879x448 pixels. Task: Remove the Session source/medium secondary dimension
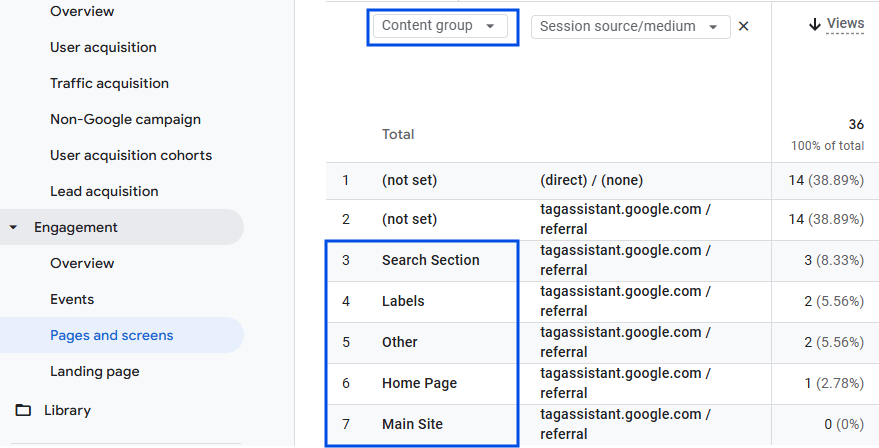[x=743, y=27]
